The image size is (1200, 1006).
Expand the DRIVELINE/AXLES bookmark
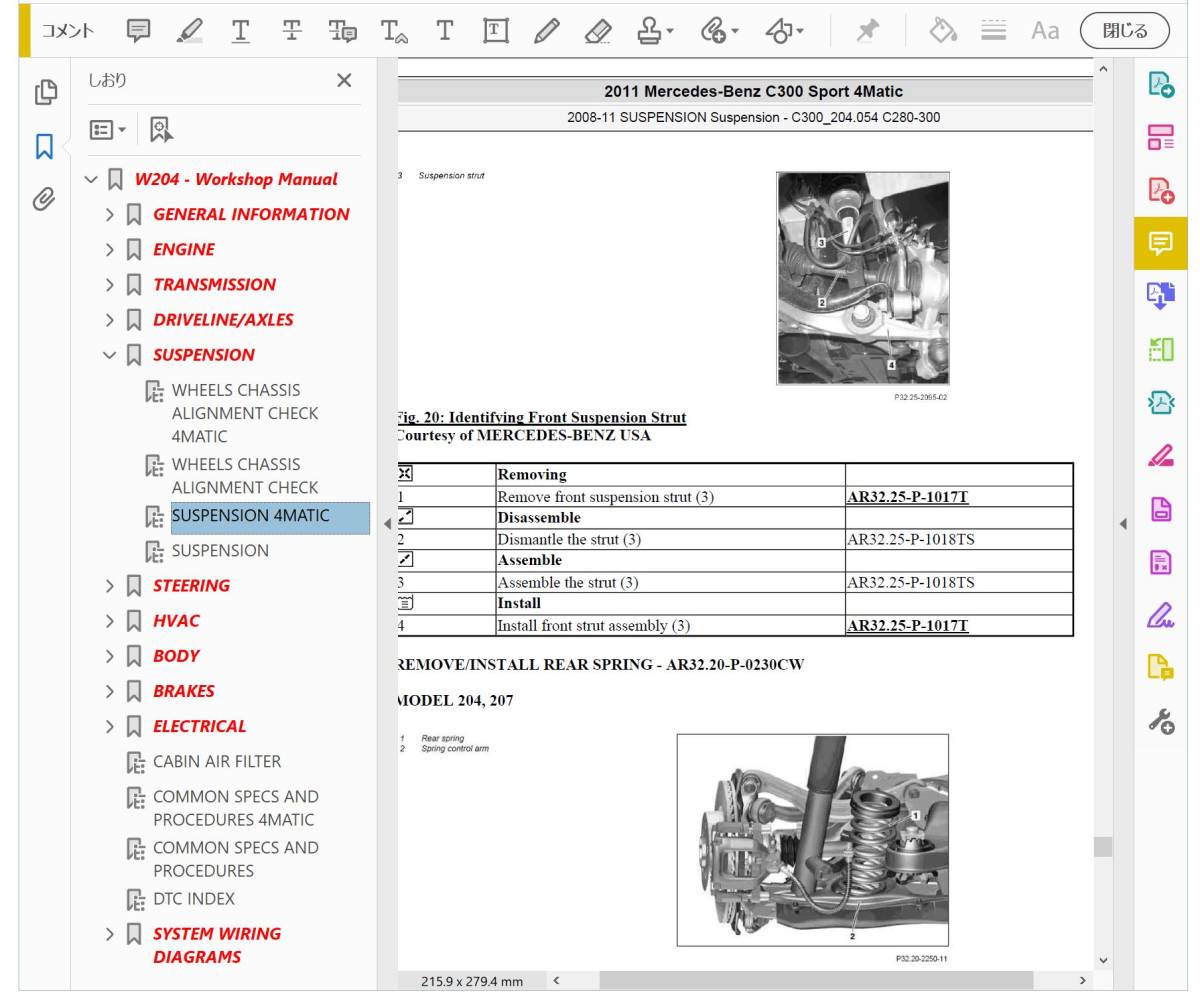coord(110,320)
